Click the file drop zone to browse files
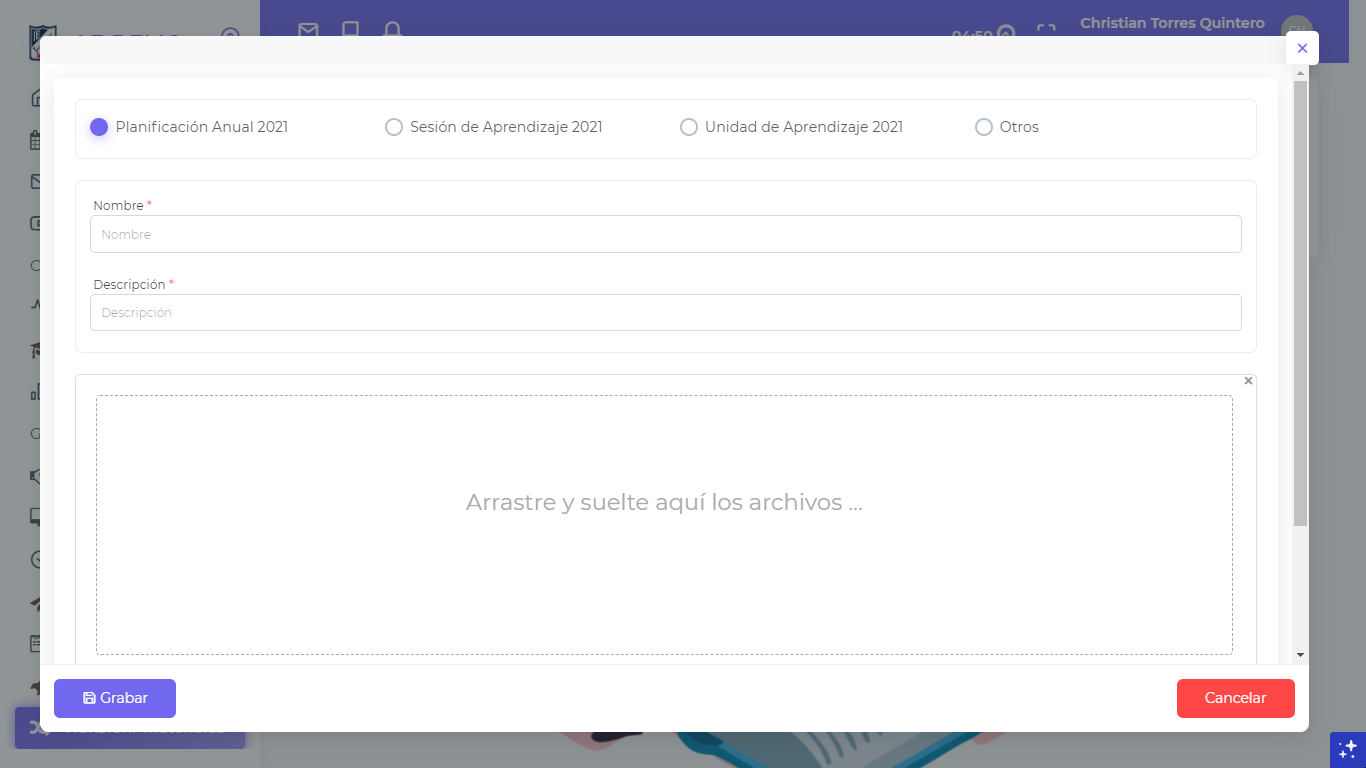Viewport: 1366px width, 768px height. (664, 525)
